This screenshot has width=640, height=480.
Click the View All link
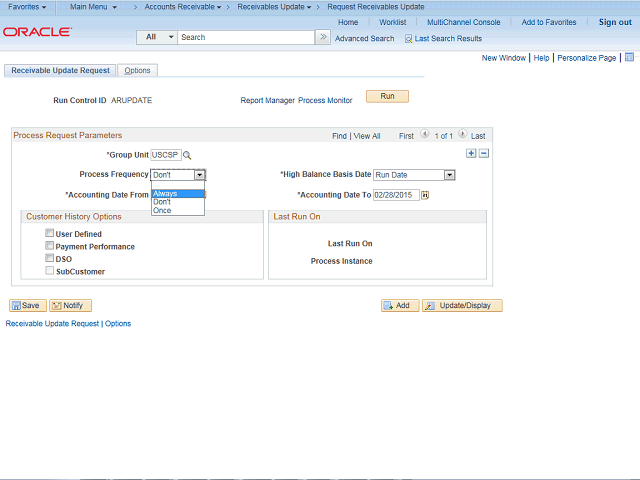coord(367,136)
